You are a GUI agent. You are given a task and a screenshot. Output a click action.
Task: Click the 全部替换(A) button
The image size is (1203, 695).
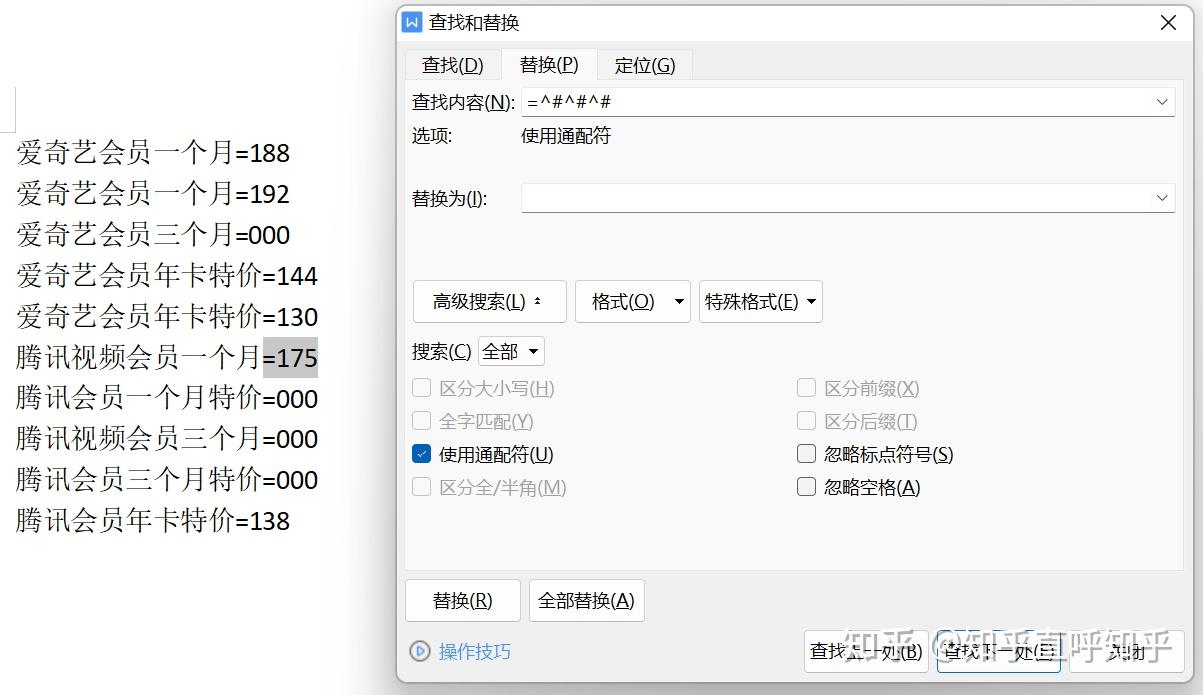click(587, 600)
